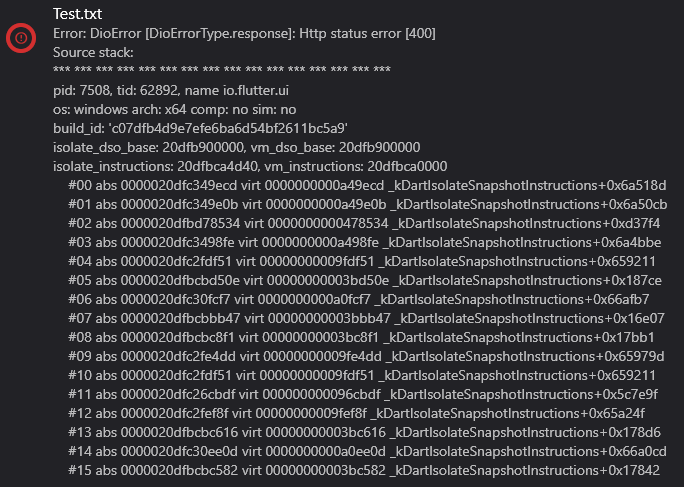Select the Test.txt file title
Image resolution: width=684 pixels, height=487 pixels.
(x=77, y=14)
